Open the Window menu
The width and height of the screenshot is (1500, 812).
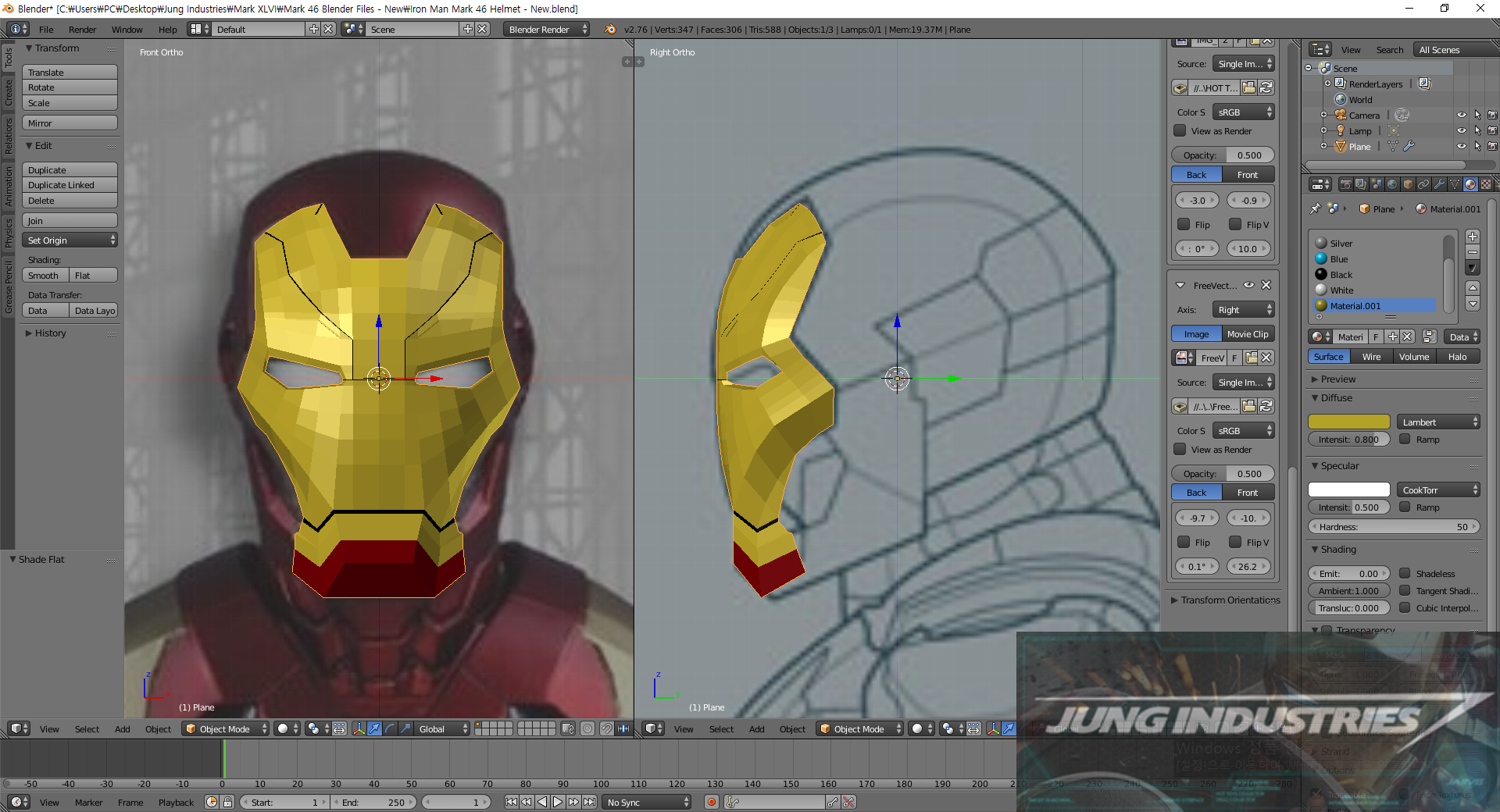point(127,29)
